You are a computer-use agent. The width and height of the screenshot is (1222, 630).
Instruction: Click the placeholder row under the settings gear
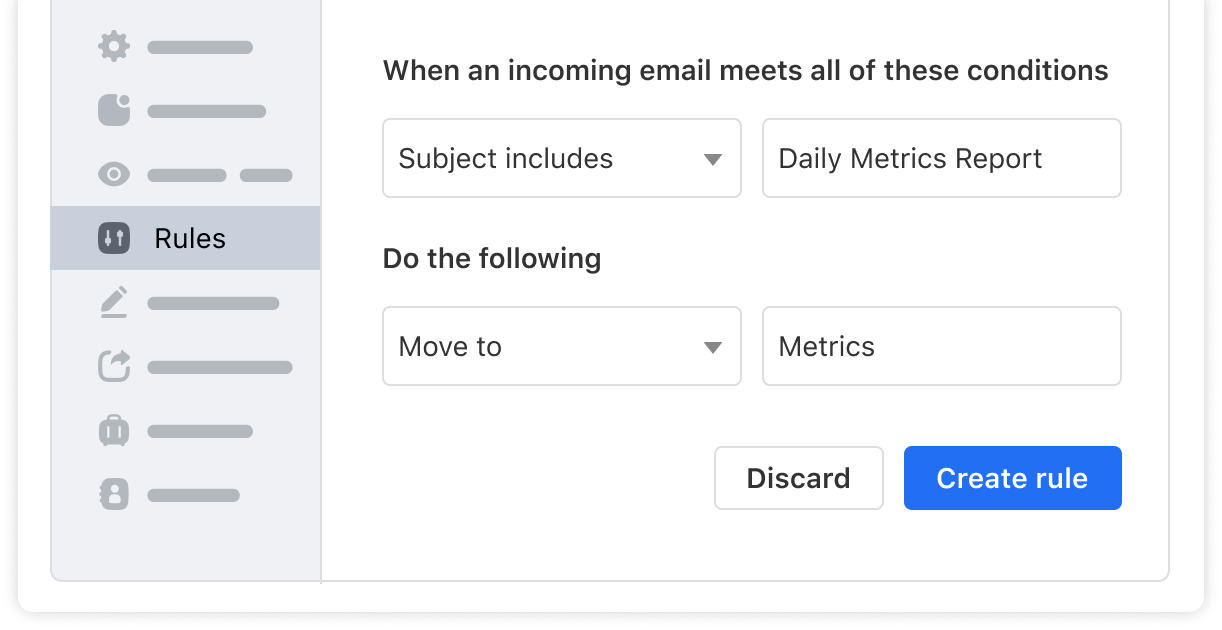pos(199,46)
